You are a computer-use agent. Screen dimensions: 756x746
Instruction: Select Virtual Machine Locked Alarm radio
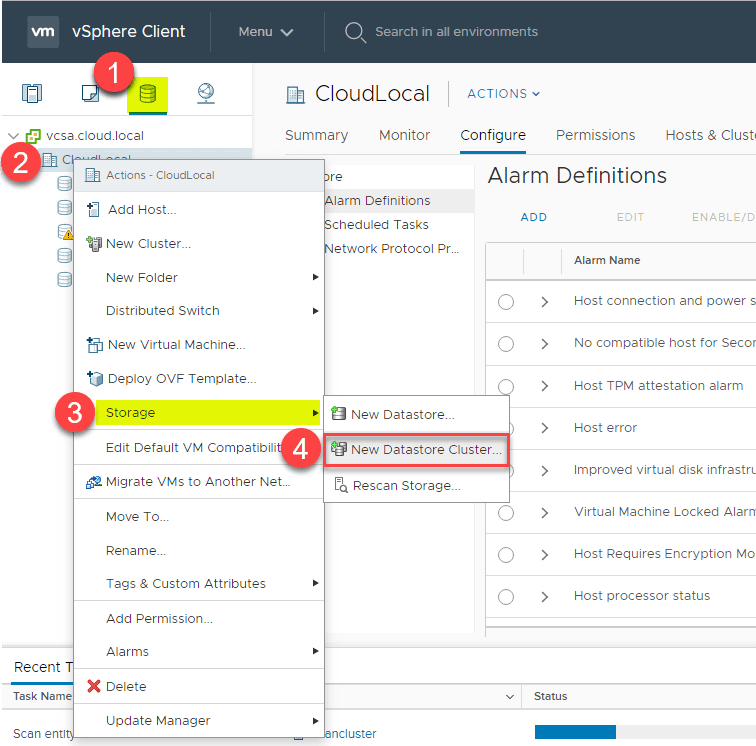tap(506, 513)
